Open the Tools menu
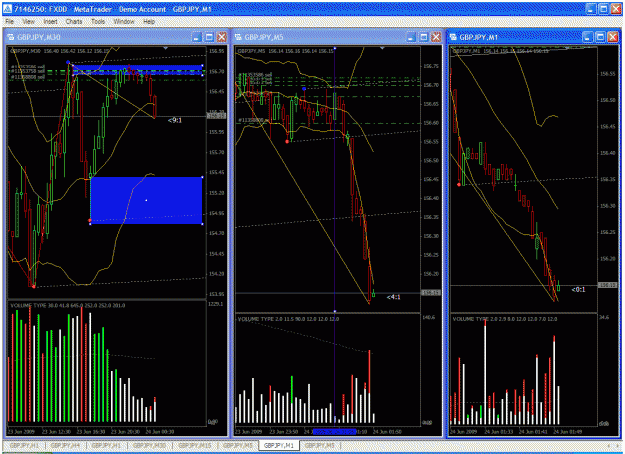 (x=98, y=22)
